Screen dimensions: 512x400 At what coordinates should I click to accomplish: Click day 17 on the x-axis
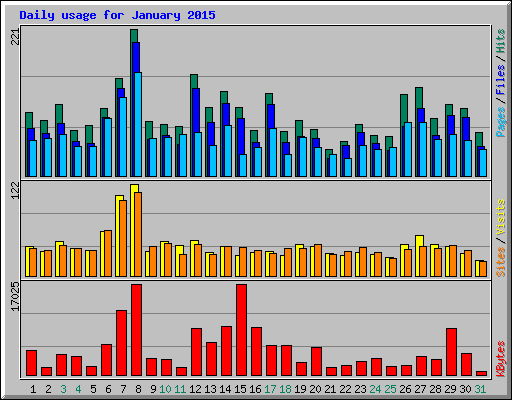pos(270,389)
